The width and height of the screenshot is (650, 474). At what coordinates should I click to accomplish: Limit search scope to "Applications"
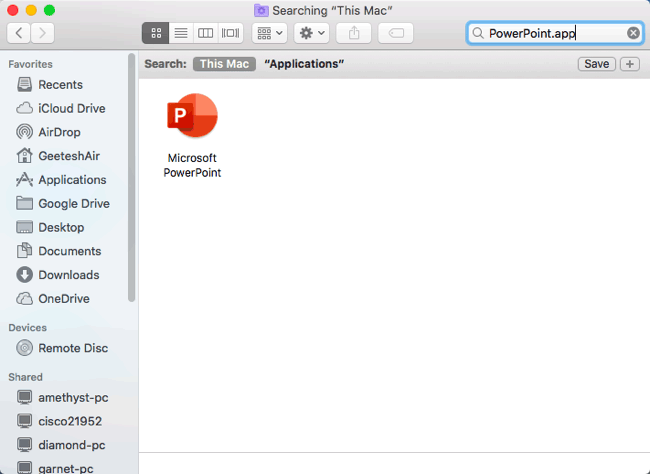pos(304,64)
